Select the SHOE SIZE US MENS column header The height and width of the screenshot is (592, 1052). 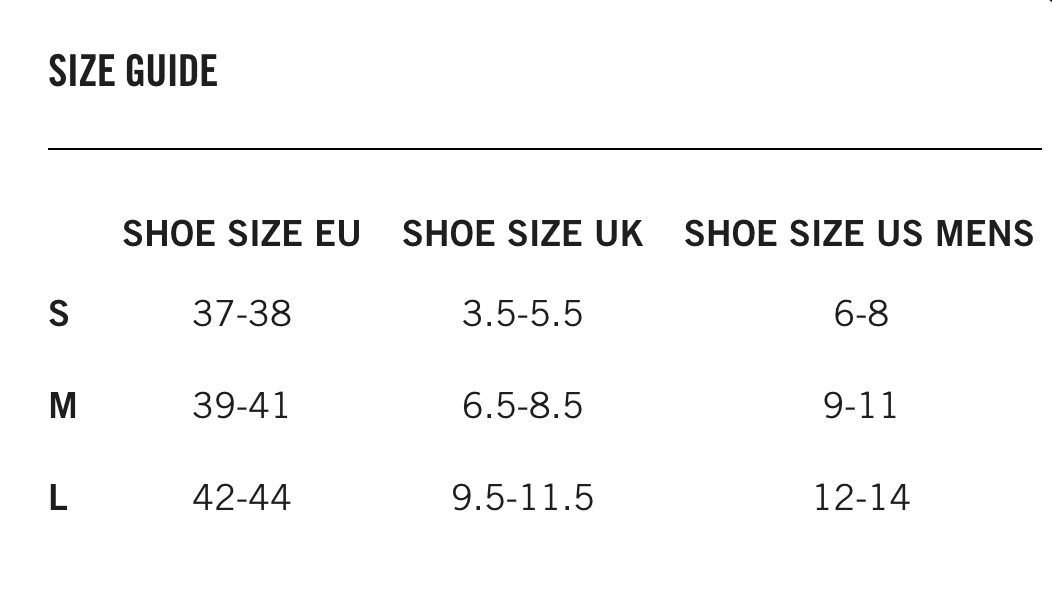tap(859, 234)
